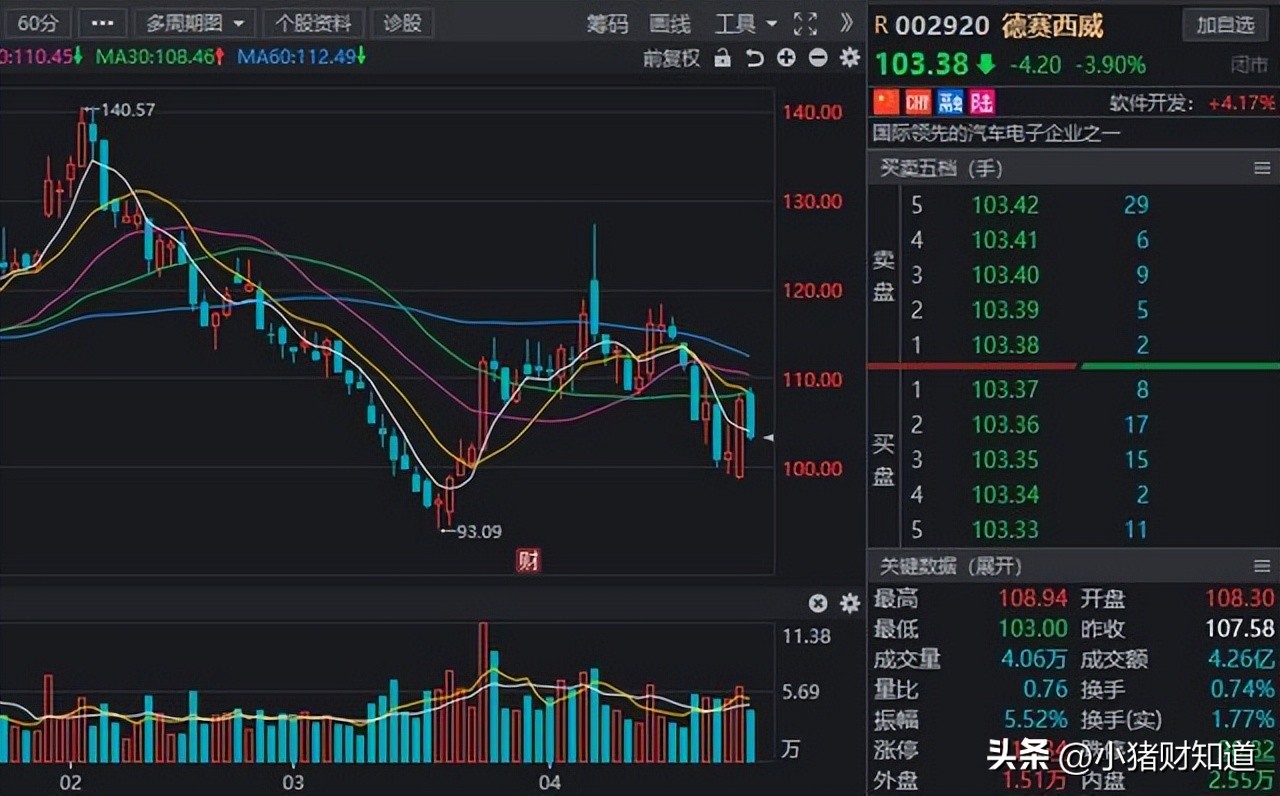Click the 加自选 watchlist button

pos(1225,25)
